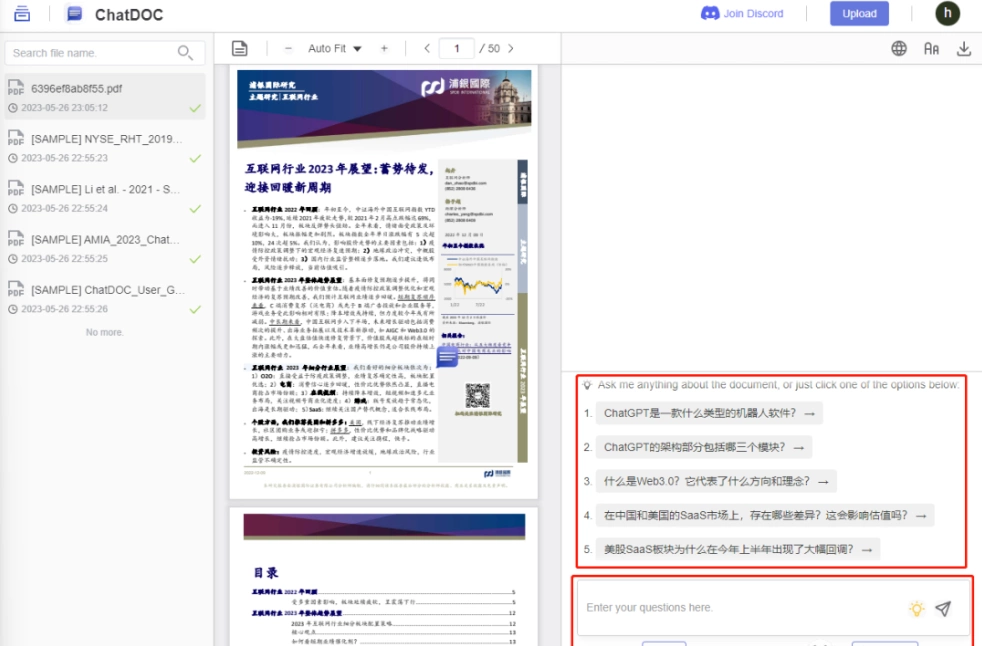
Task: Focus the Search file name field
Action: 105,53
